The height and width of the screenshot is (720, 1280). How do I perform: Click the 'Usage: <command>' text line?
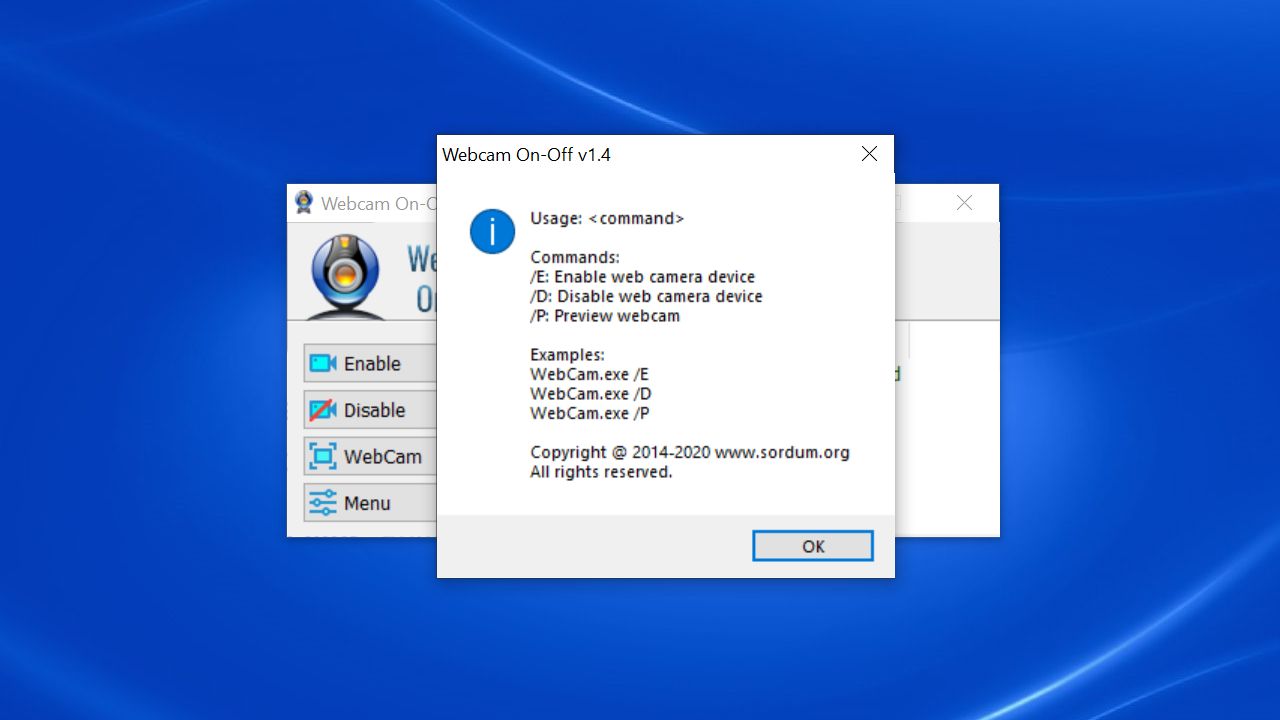607,219
